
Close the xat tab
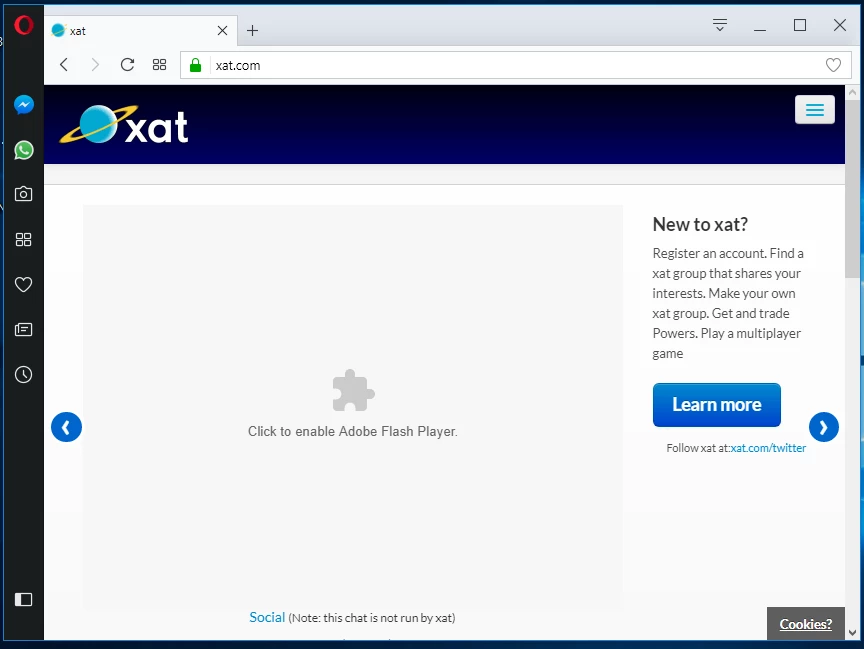(x=223, y=30)
